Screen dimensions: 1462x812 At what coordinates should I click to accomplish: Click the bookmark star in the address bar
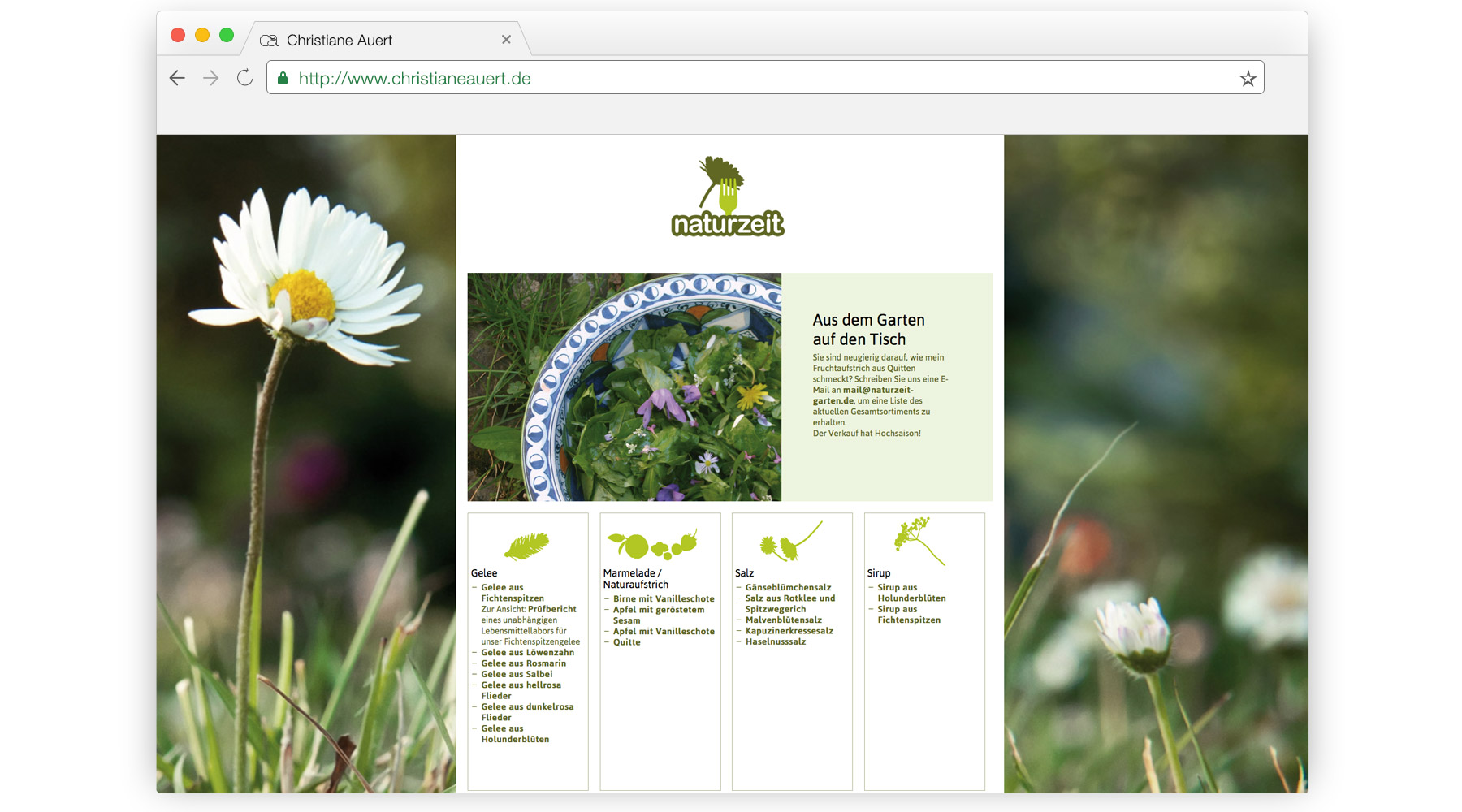[x=1247, y=77]
